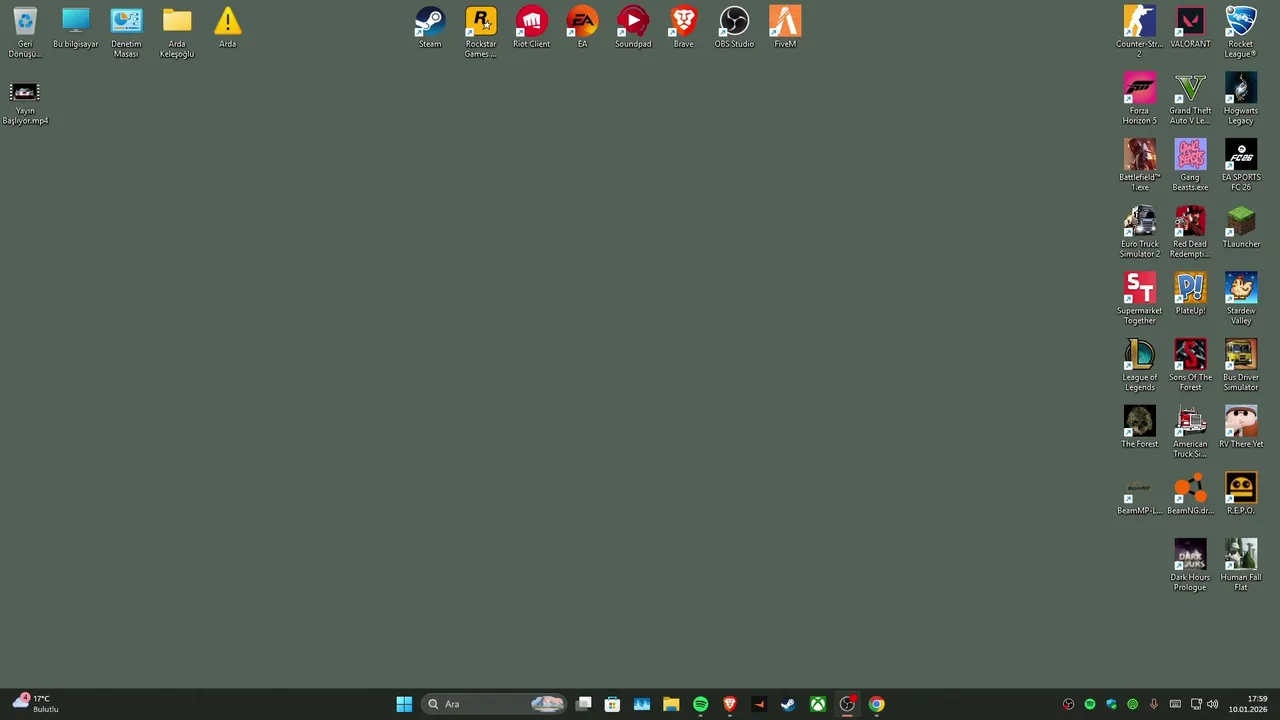Select the Yayın Başlıyor.mp4 video file
This screenshot has height=720, width=1280.
click(x=25, y=104)
